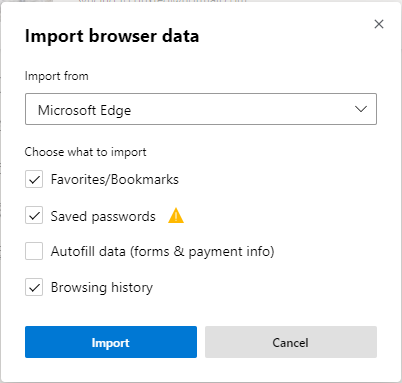
Task: Click the checkmark beside Browsing history
Action: (x=34, y=287)
